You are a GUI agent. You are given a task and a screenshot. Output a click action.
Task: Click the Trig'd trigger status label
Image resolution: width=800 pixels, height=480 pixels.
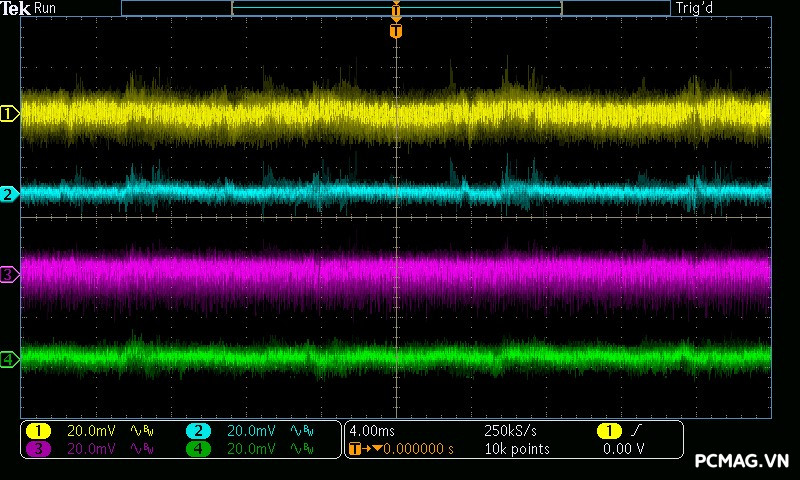[x=696, y=8]
